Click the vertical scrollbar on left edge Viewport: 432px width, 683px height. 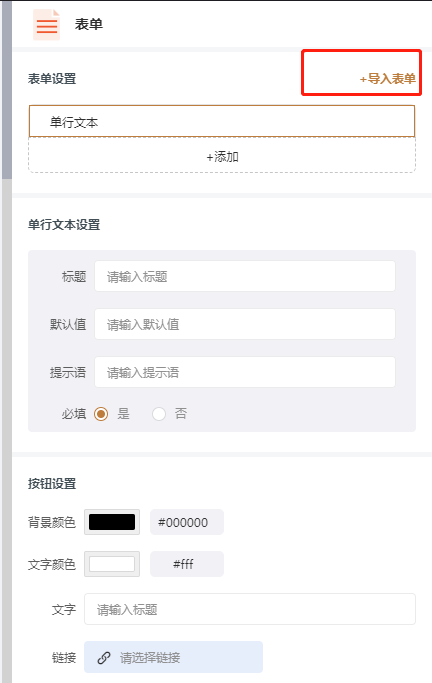pos(7,91)
